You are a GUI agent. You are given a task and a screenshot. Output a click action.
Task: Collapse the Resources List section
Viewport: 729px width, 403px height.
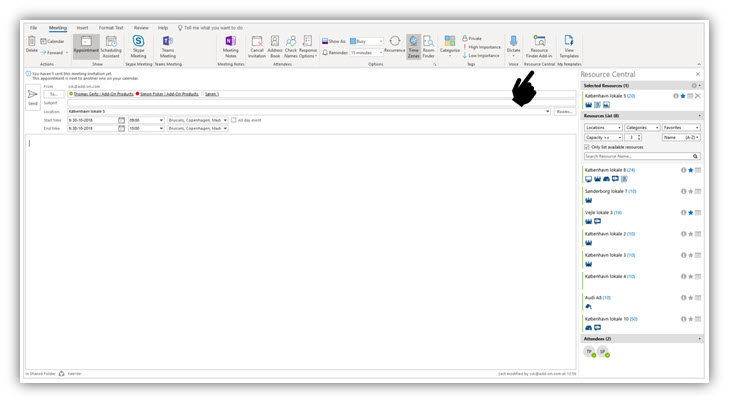[x=699, y=116]
